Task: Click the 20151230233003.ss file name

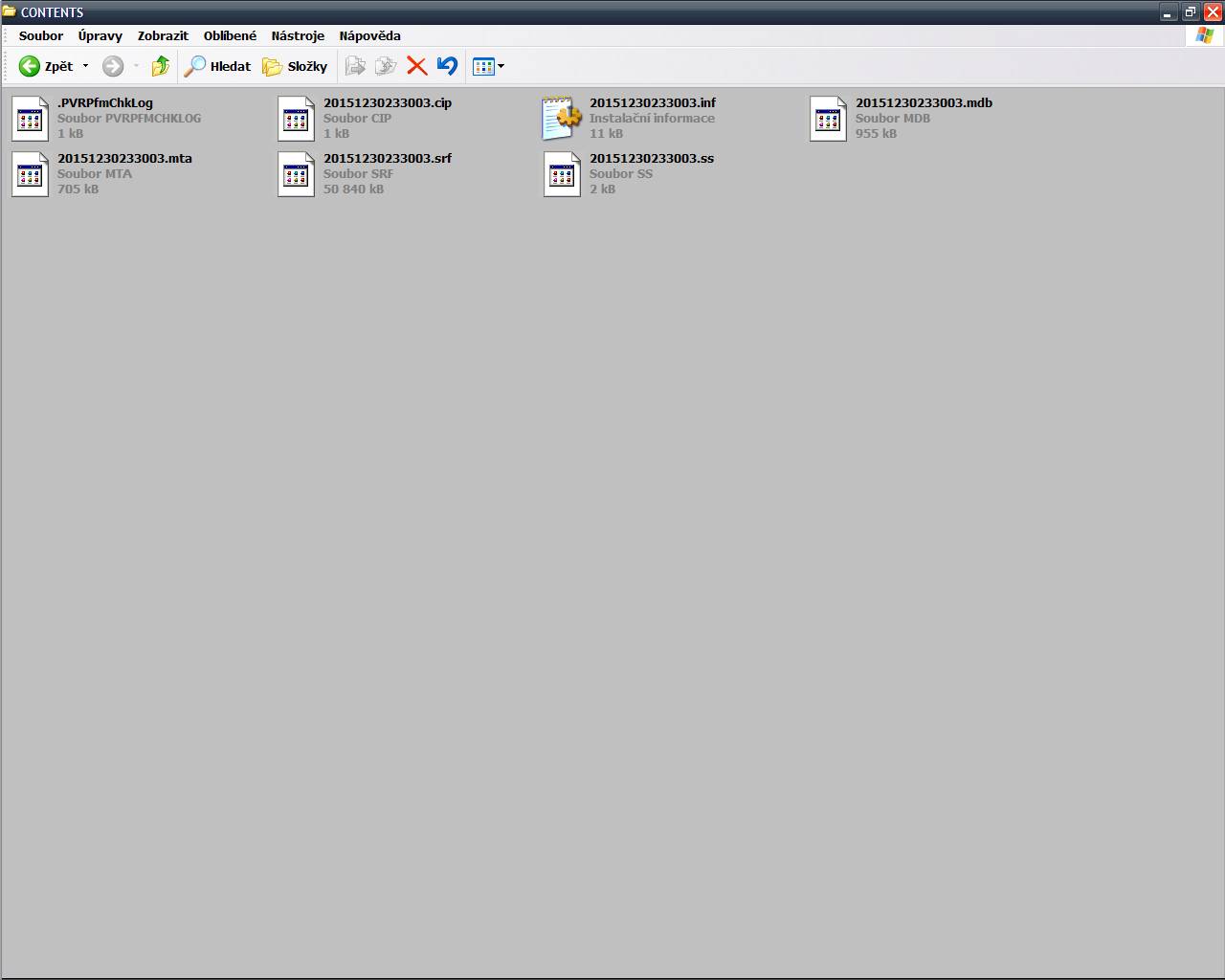Action: (x=652, y=158)
